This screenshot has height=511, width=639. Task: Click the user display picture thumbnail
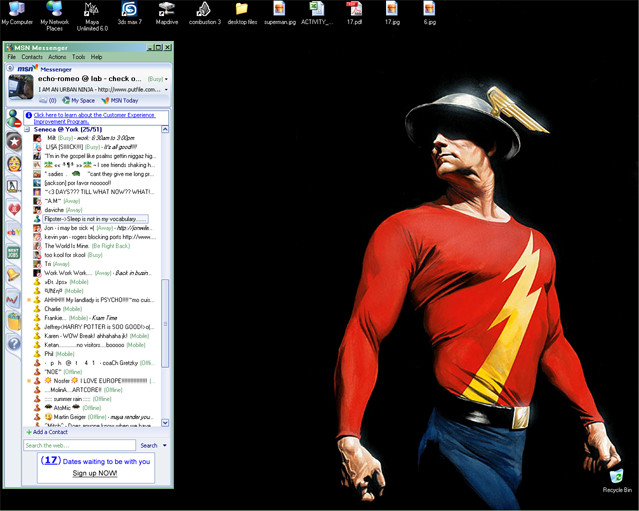pos(21,86)
